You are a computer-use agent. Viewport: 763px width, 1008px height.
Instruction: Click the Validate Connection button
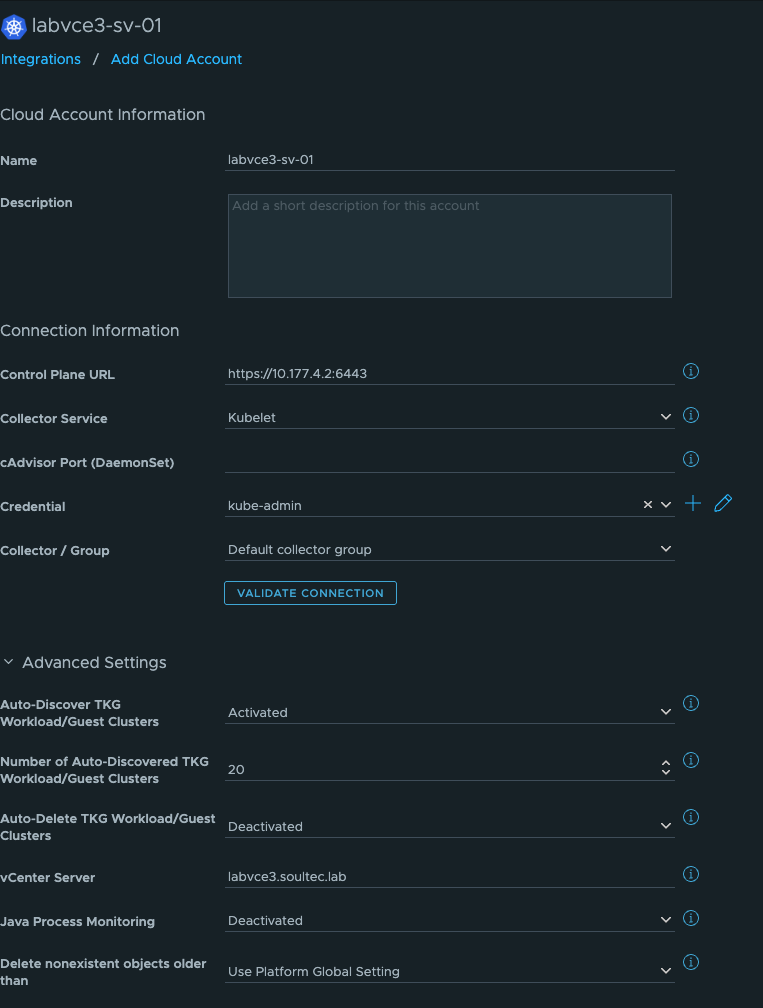click(x=310, y=593)
